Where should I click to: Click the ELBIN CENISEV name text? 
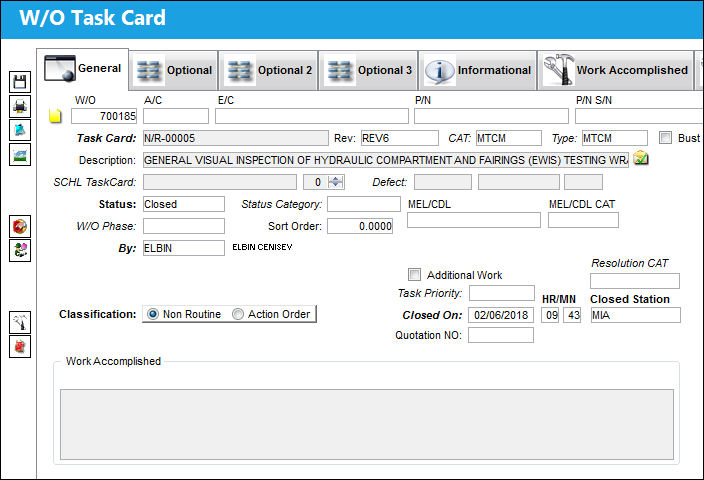pos(262,247)
